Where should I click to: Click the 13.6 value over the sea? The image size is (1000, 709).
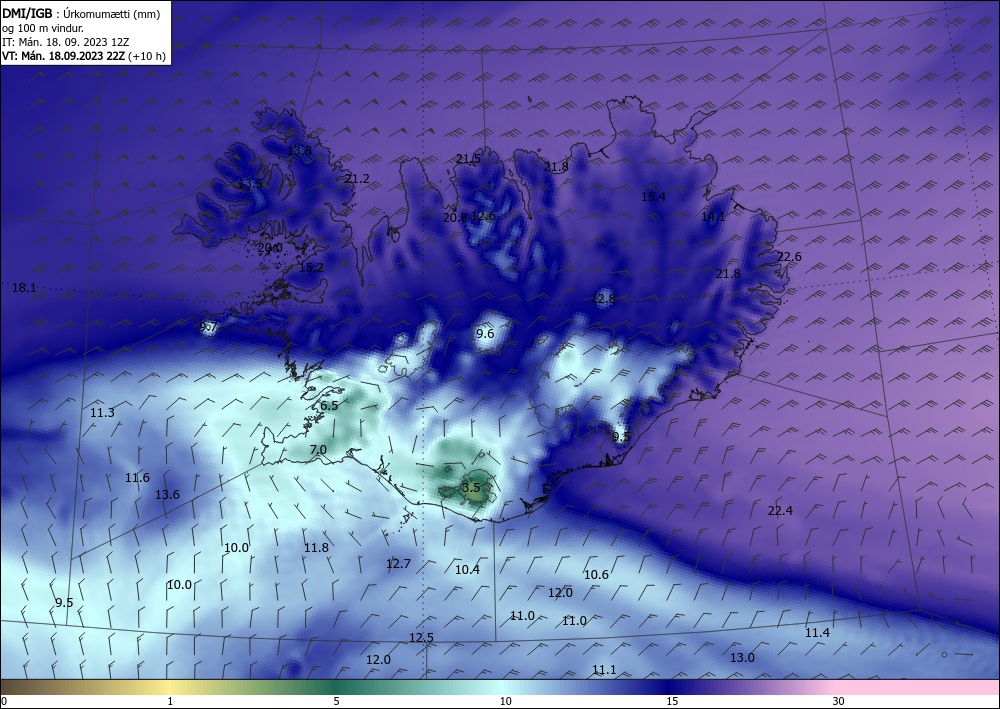pyautogui.click(x=167, y=494)
